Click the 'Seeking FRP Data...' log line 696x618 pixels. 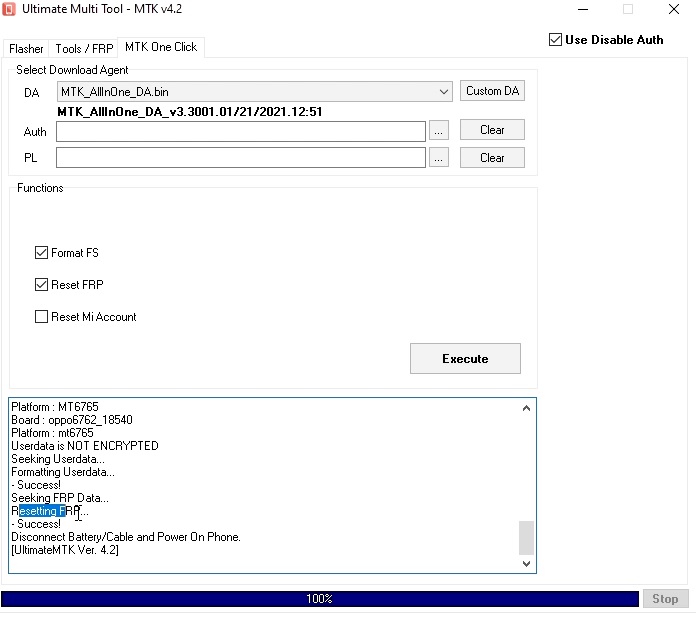[60, 498]
